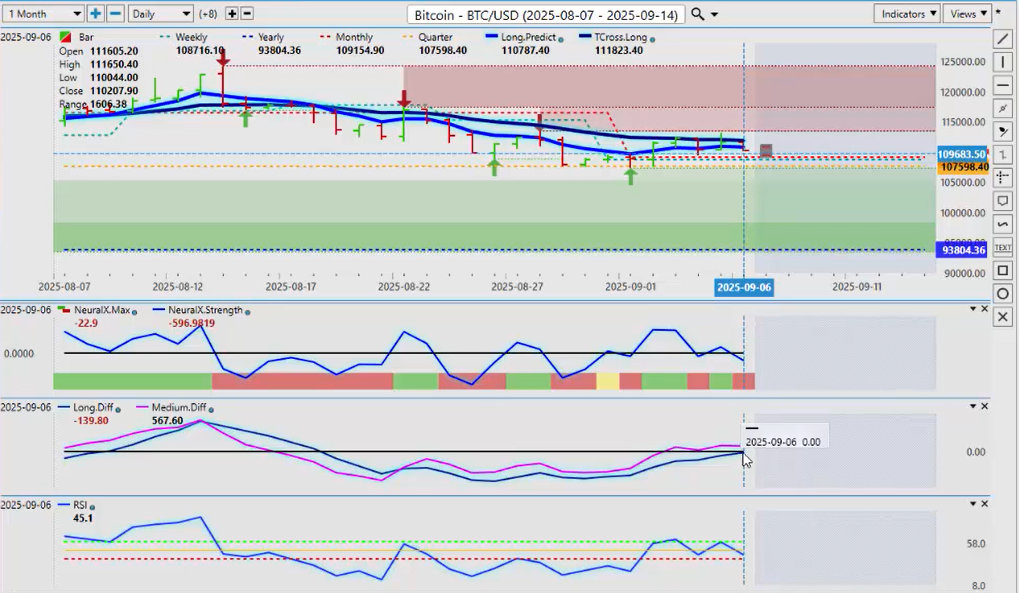The height and width of the screenshot is (593, 1019).
Task: Open the Views menu
Action: 968,14
